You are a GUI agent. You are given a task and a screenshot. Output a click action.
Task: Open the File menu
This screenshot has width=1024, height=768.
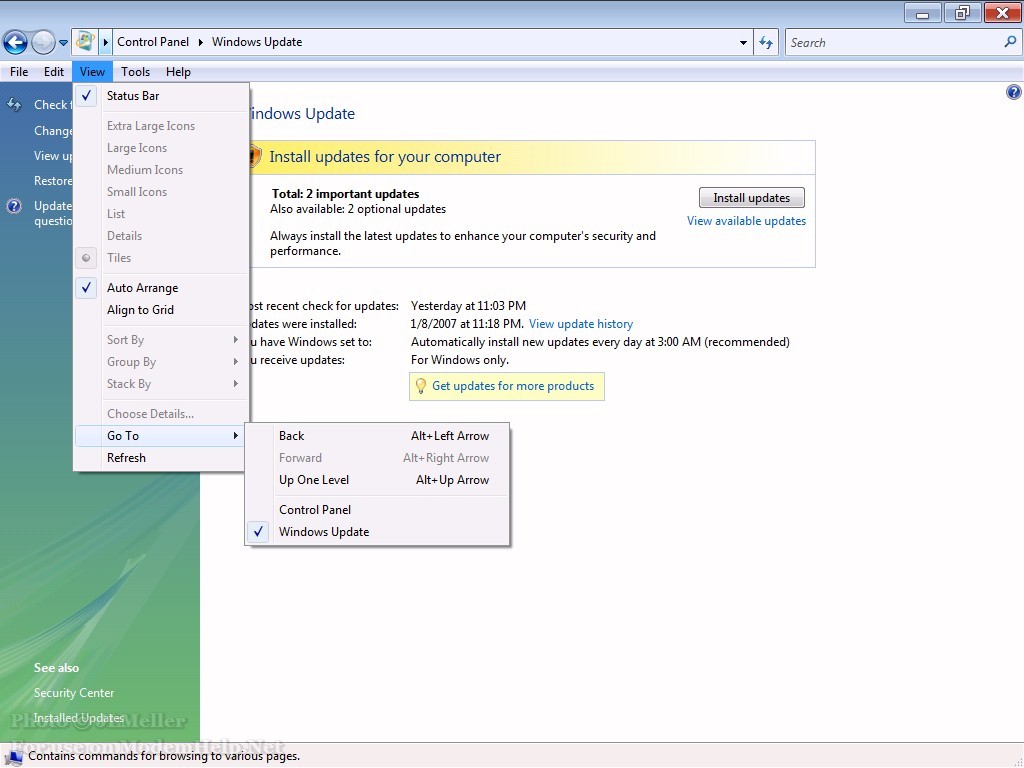[x=19, y=72]
